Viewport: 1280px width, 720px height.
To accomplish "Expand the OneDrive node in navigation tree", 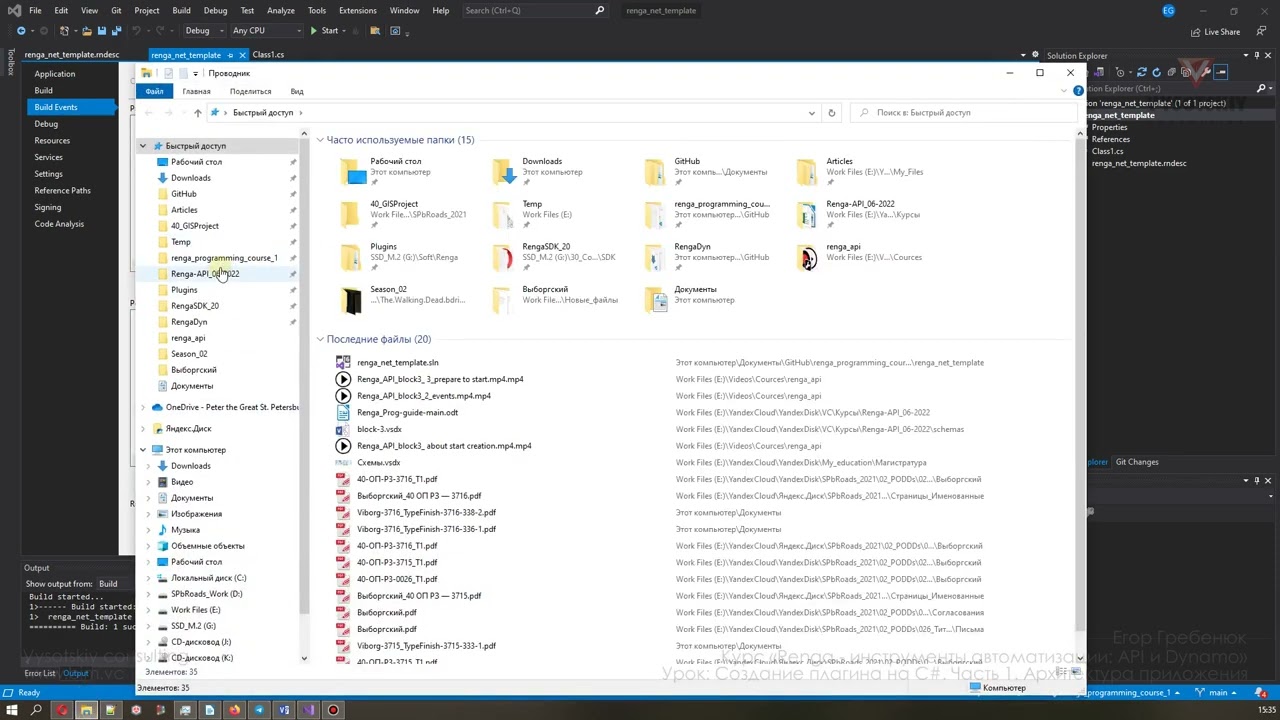I will 143,407.
